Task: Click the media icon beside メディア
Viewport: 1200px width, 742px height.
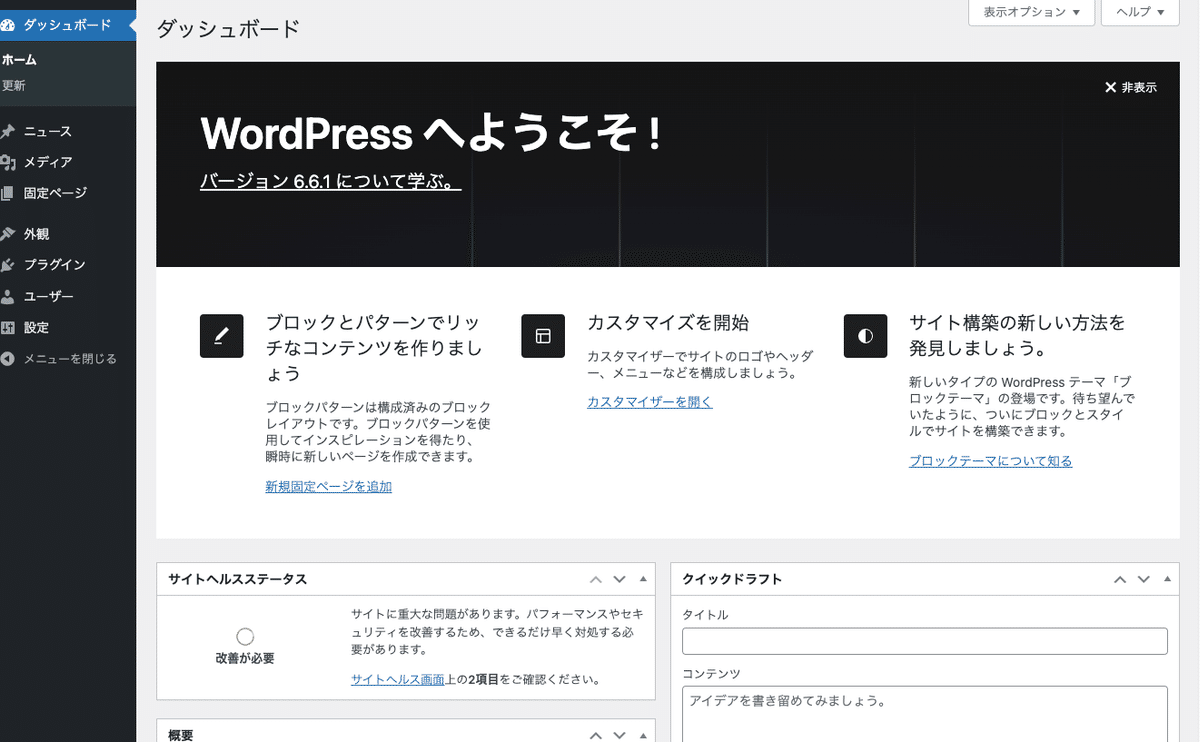Action: (x=7, y=162)
